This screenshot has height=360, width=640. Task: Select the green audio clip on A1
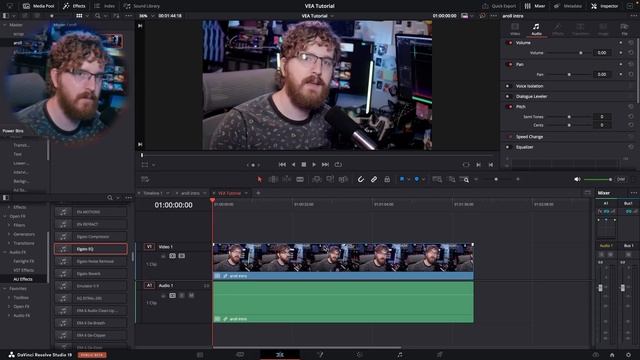click(343, 302)
